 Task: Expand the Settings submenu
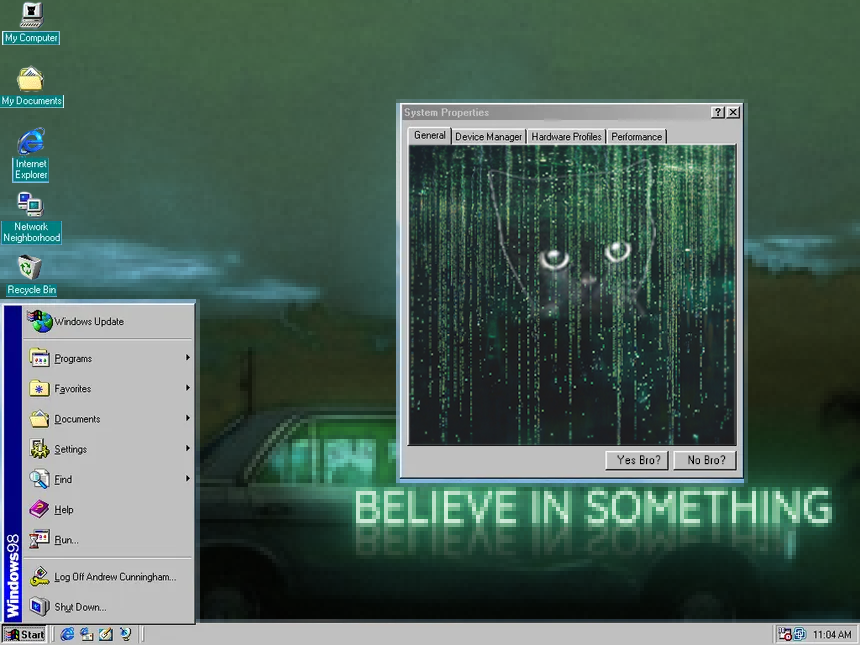pos(108,449)
